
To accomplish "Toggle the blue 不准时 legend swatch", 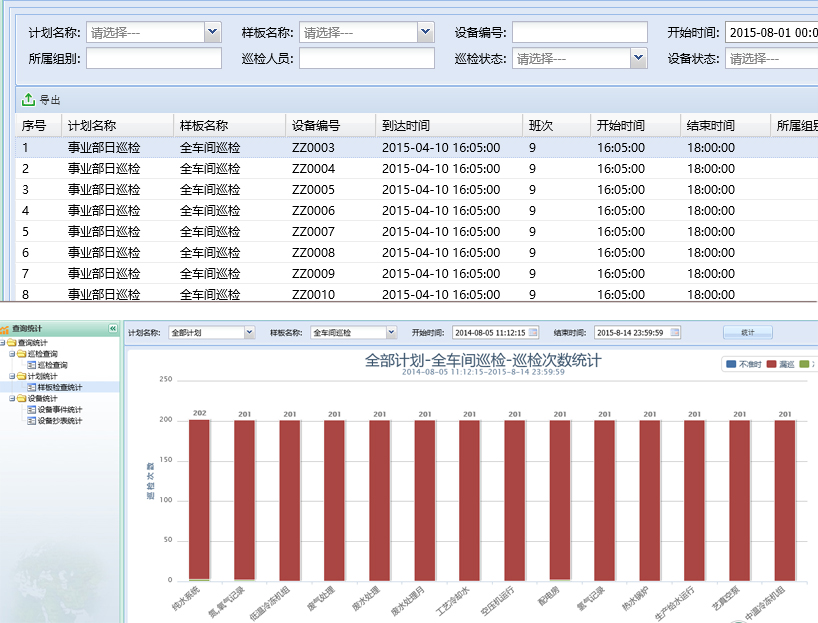I will [x=731, y=364].
